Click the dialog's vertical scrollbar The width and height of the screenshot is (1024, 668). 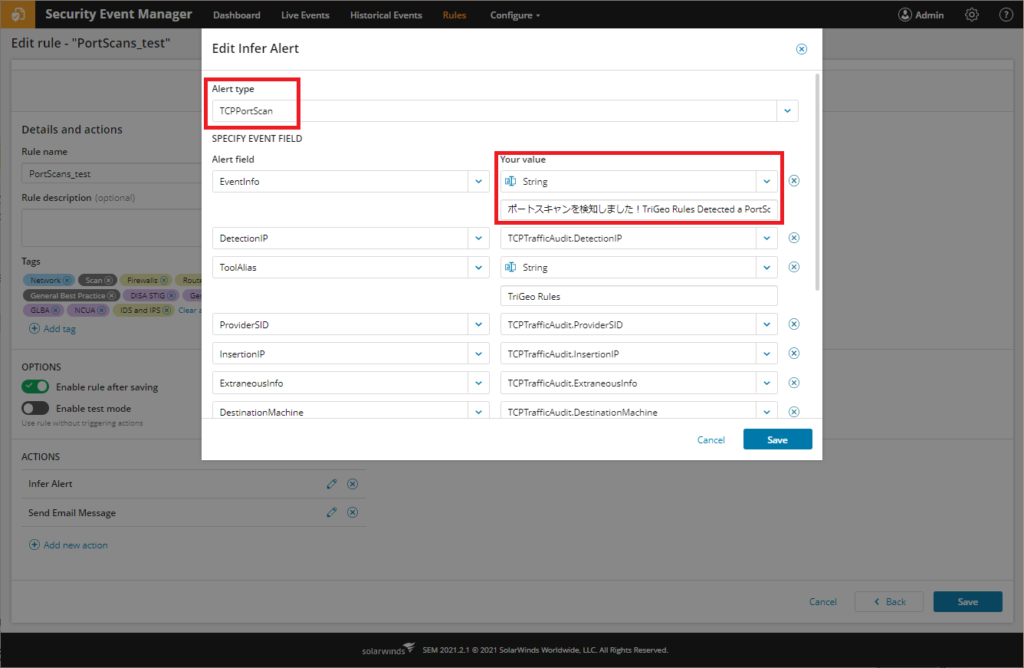pyautogui.click(x=816, y=182)
